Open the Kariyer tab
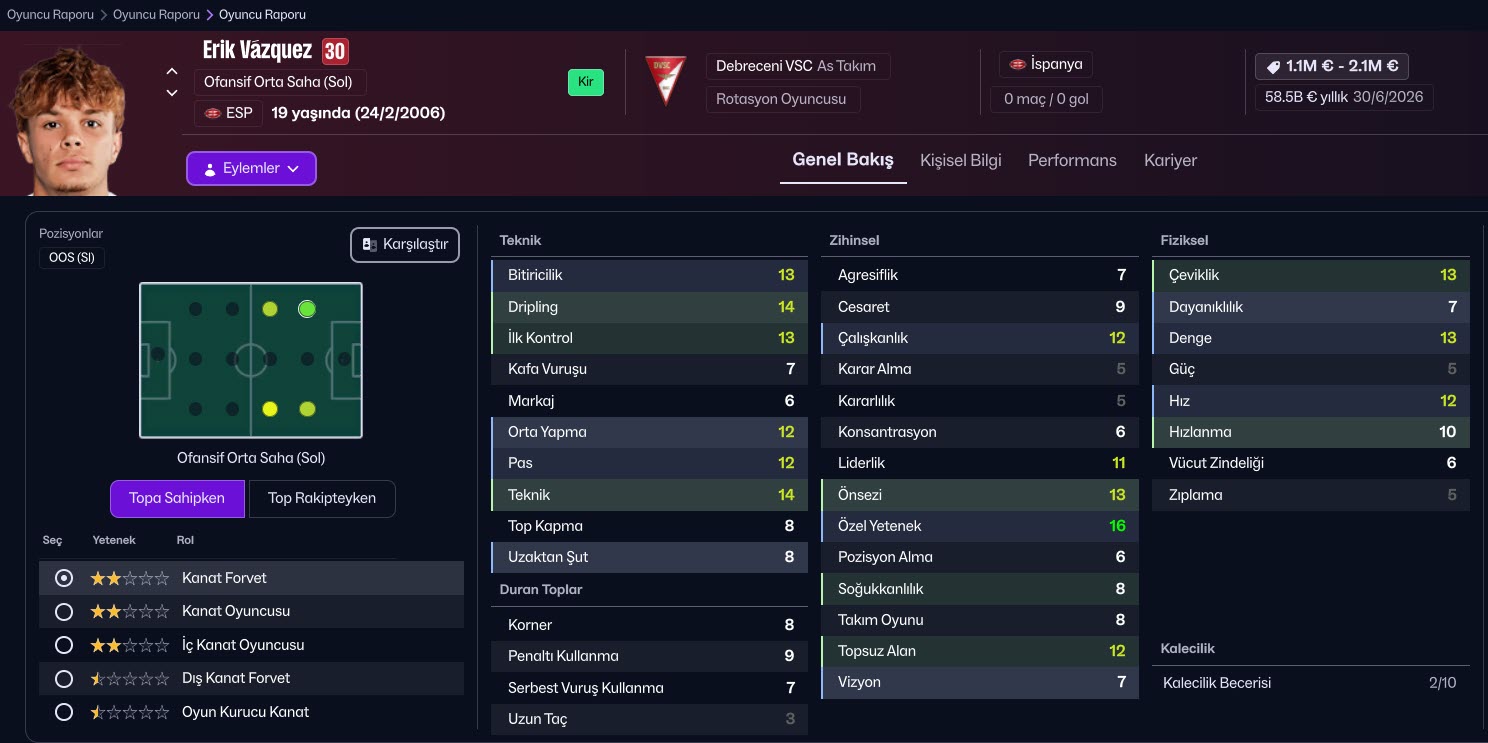This screenshot has height=743, width=1488. pyautogui.click(x=1170, y=160)
